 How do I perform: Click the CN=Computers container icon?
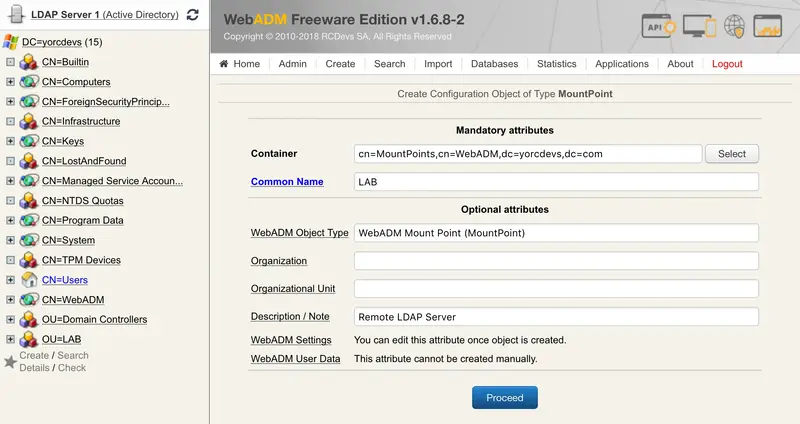29,82
